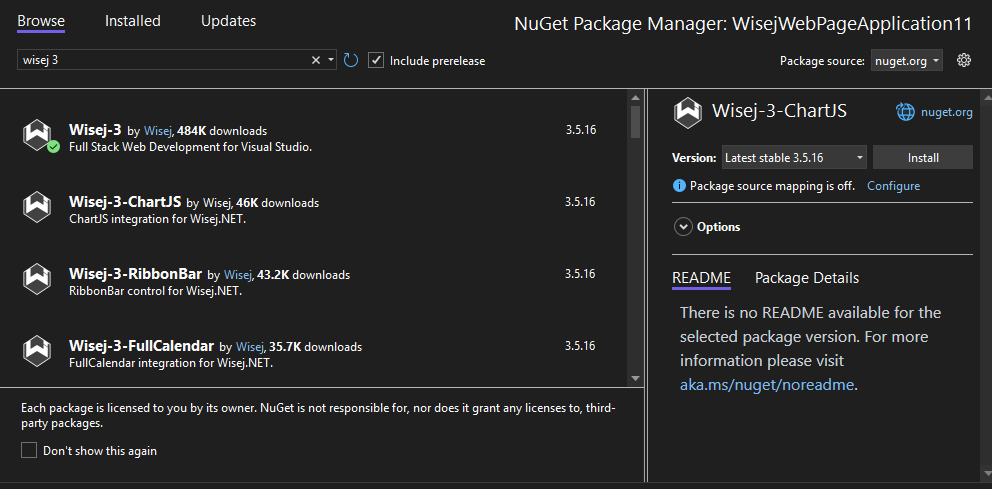Image resolution: width=992 pixels, height=489 pixels.
Task: Click version 3.5.16 on Wisej-3-FullCalendar row
Action: click(x=580, y=346)
